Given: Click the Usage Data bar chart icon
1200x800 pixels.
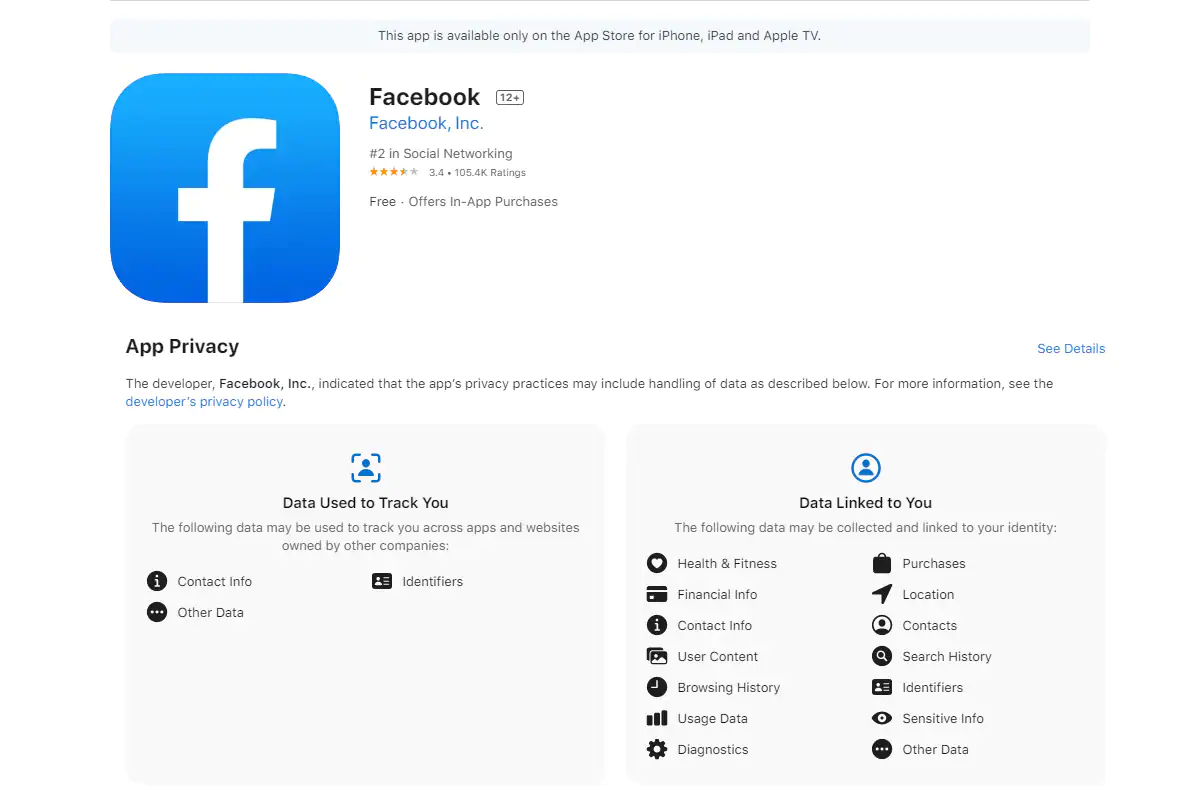Looking at the screenshot, I should [657, 718].
